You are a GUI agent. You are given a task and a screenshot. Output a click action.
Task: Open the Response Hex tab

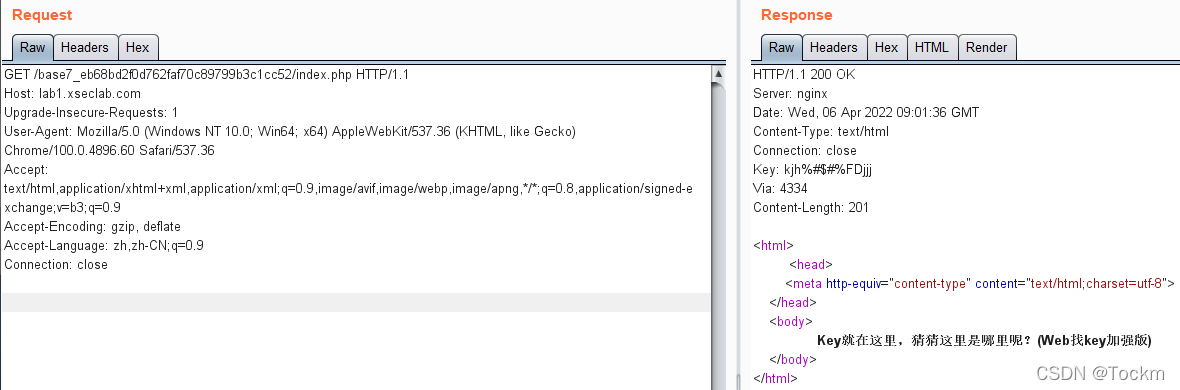coord(887,47)
